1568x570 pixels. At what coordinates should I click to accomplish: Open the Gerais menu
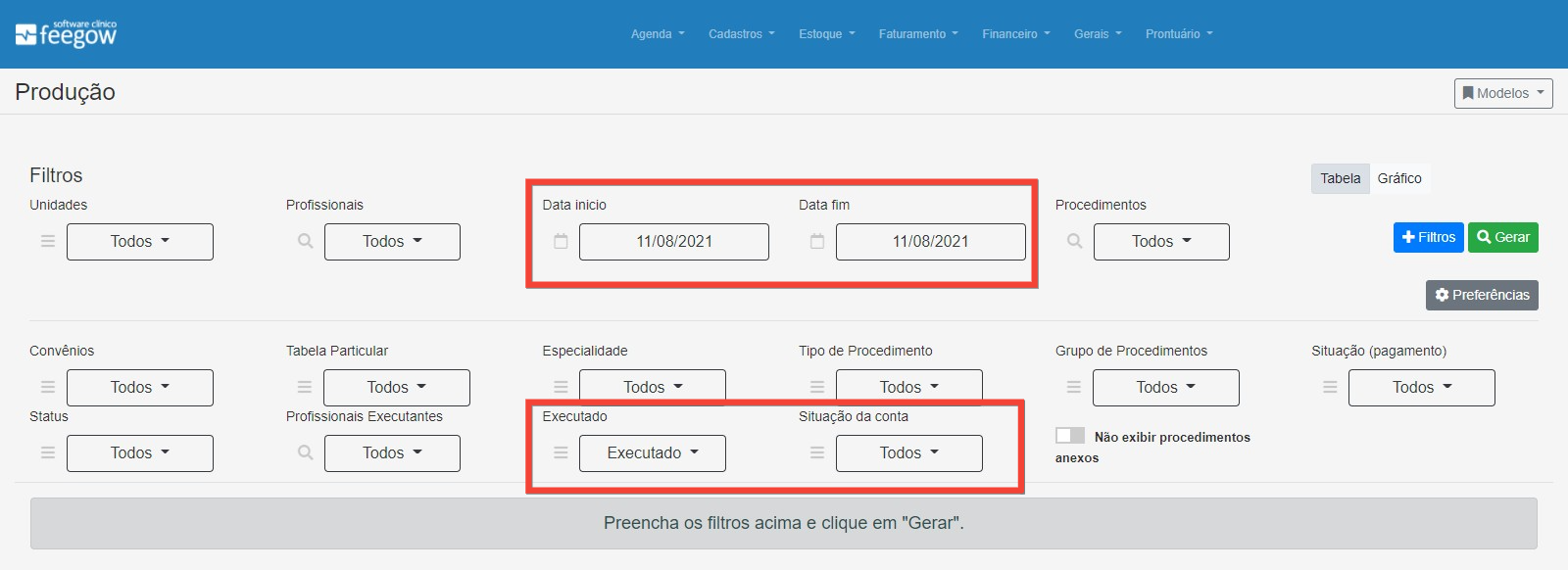click(x=1098, y=34)
